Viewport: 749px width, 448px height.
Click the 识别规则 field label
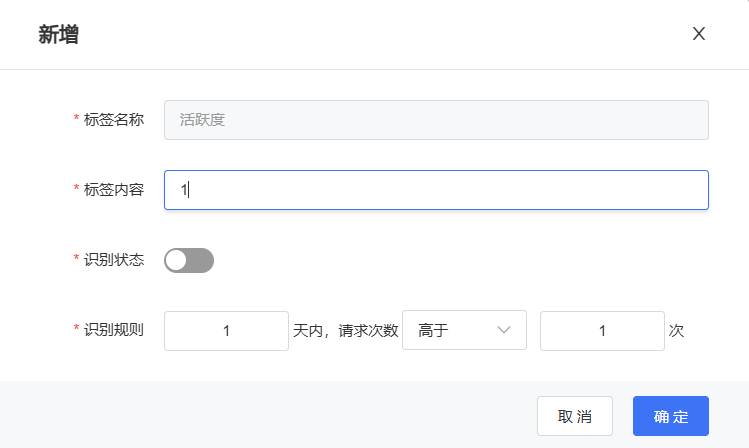pyautogui.click(x=114, y=330)
